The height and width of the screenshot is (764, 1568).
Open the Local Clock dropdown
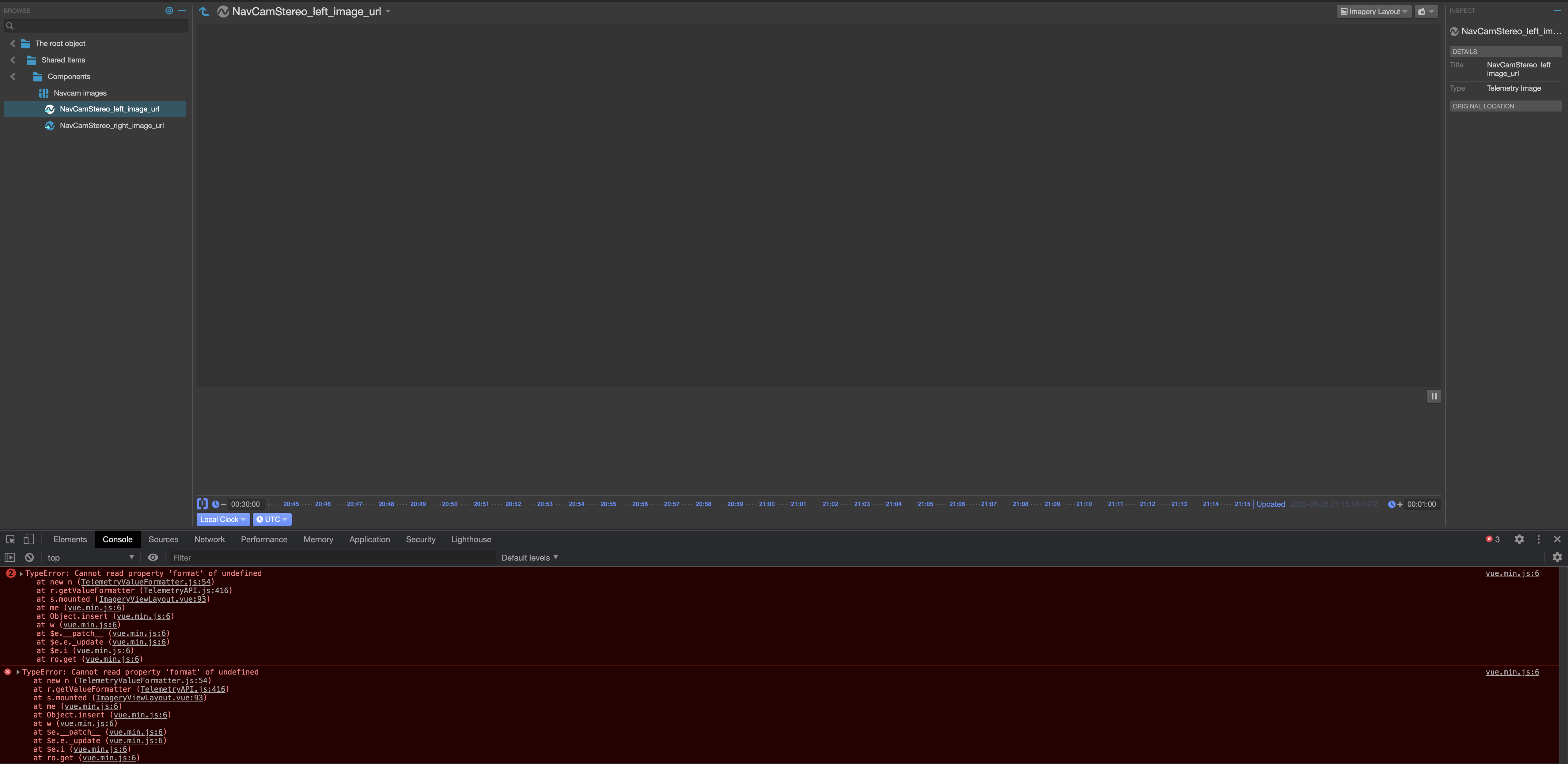[x=222, y=519]
